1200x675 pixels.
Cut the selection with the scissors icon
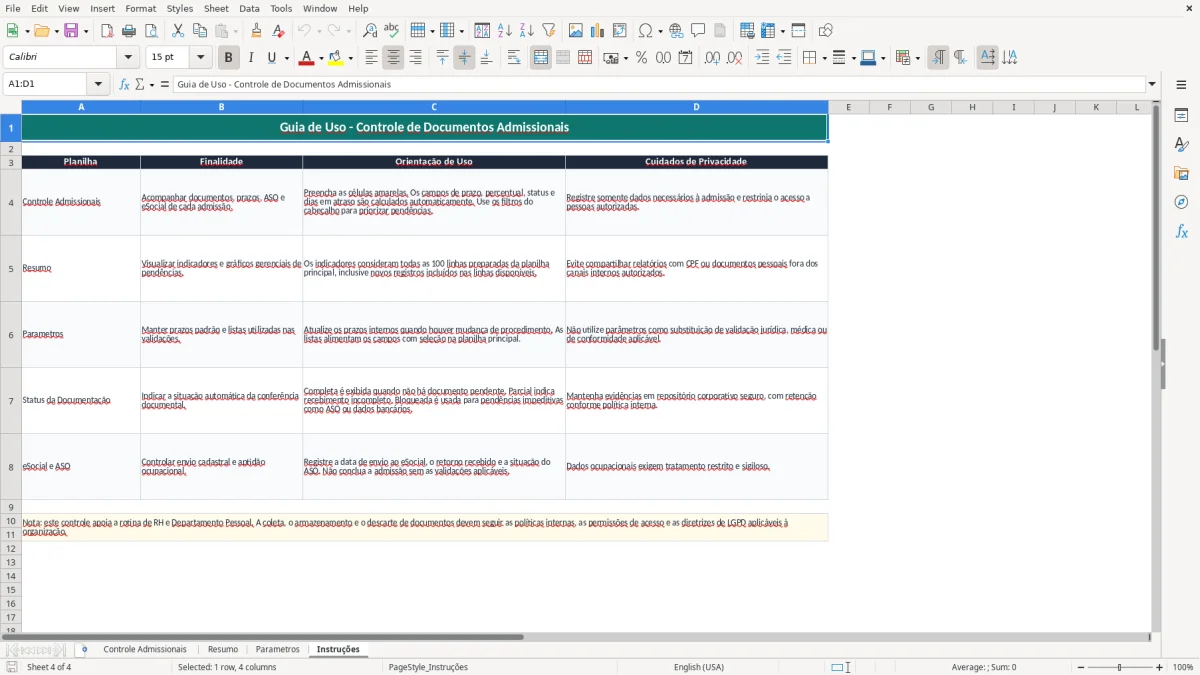click(178, 31)
